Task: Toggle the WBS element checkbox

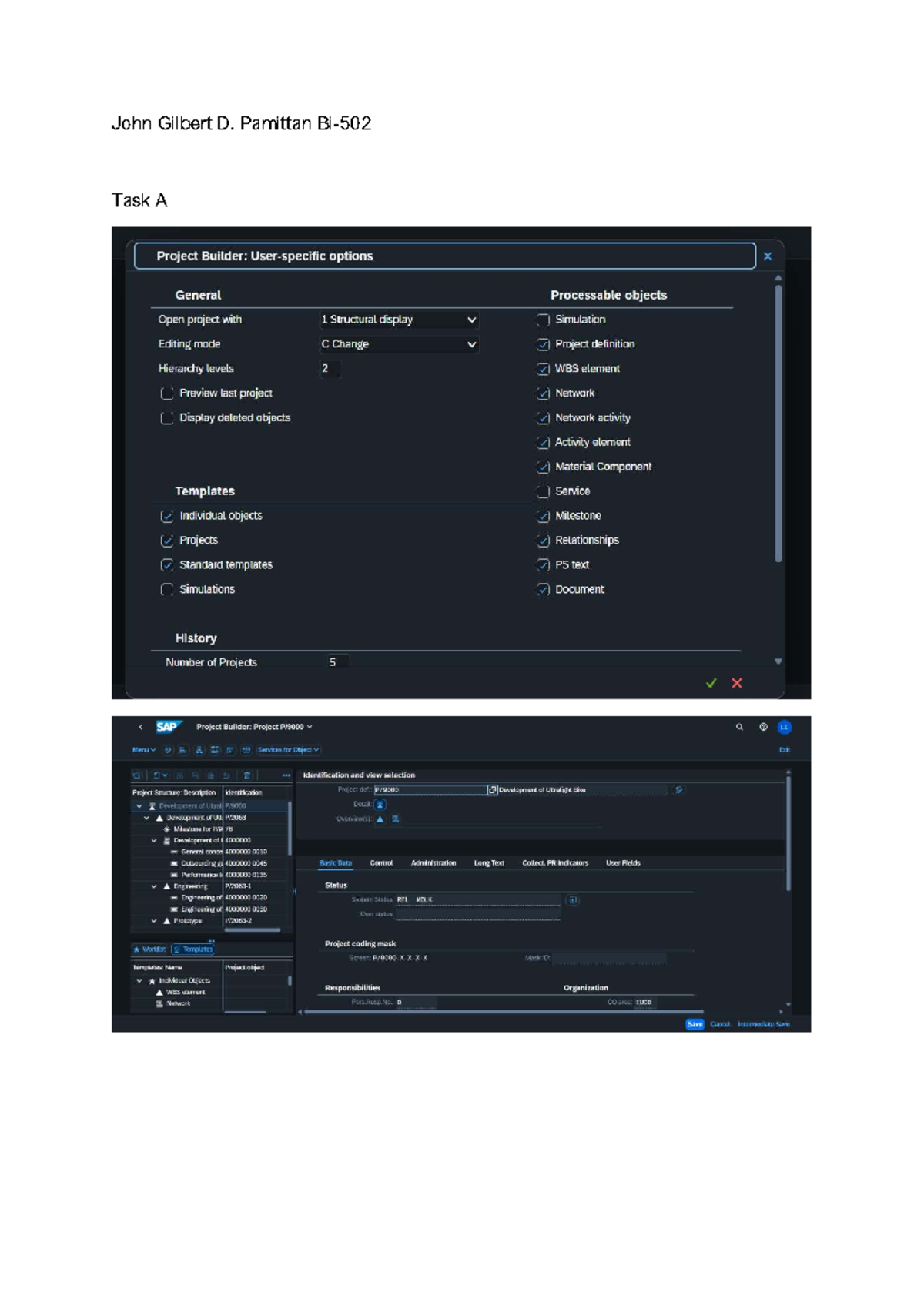Action: pyautogui.click(x=543, y=369)
